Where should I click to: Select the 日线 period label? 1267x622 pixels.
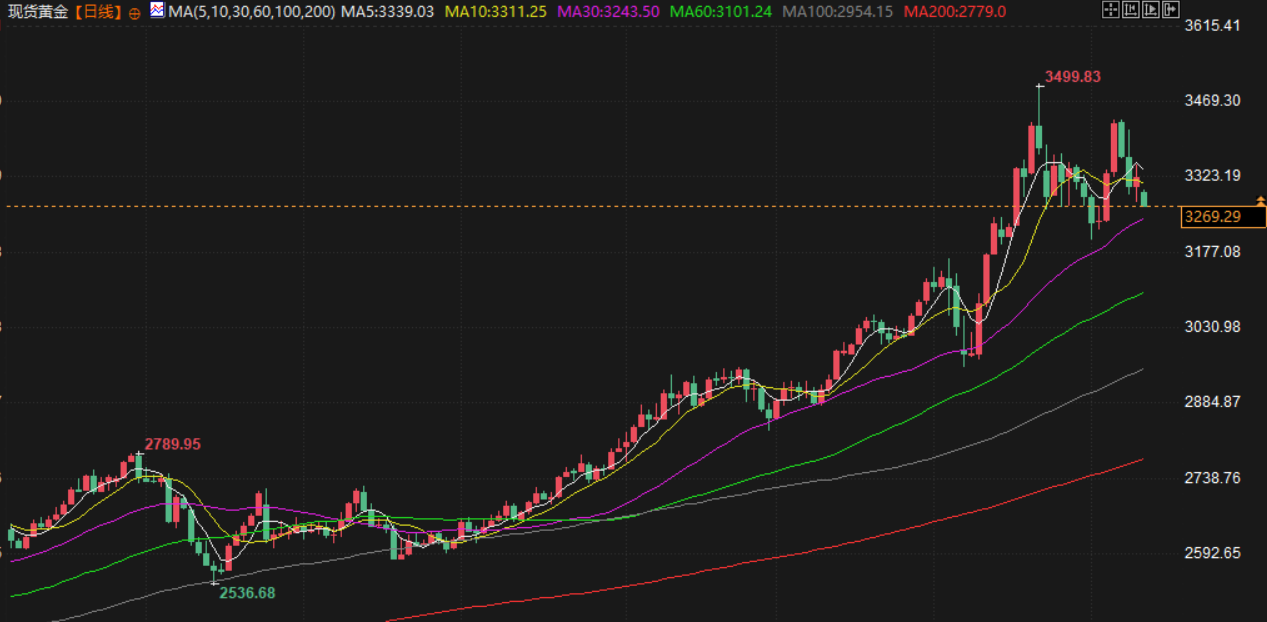(x=98, y=12)
